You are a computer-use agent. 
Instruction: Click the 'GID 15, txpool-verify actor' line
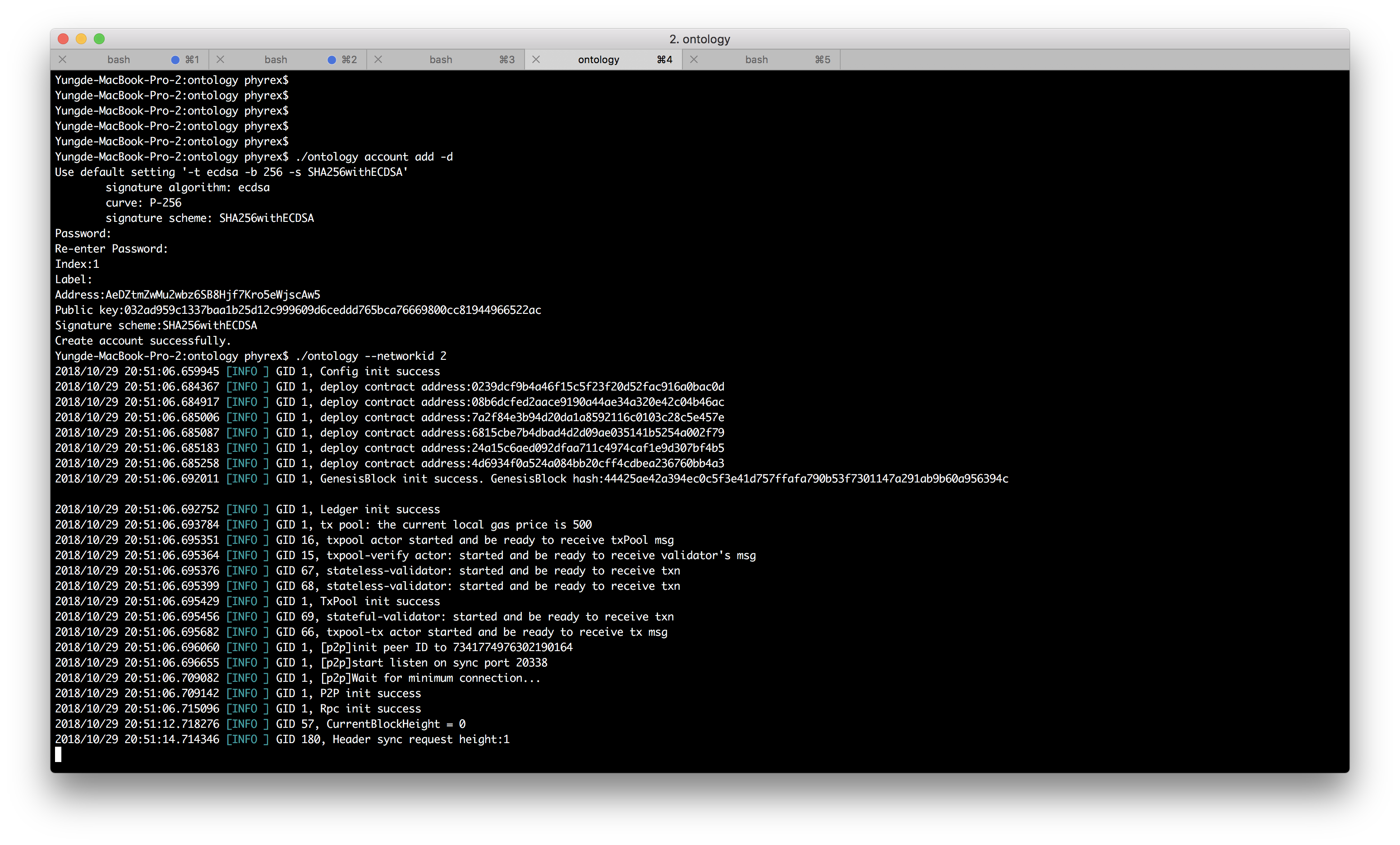405,556
